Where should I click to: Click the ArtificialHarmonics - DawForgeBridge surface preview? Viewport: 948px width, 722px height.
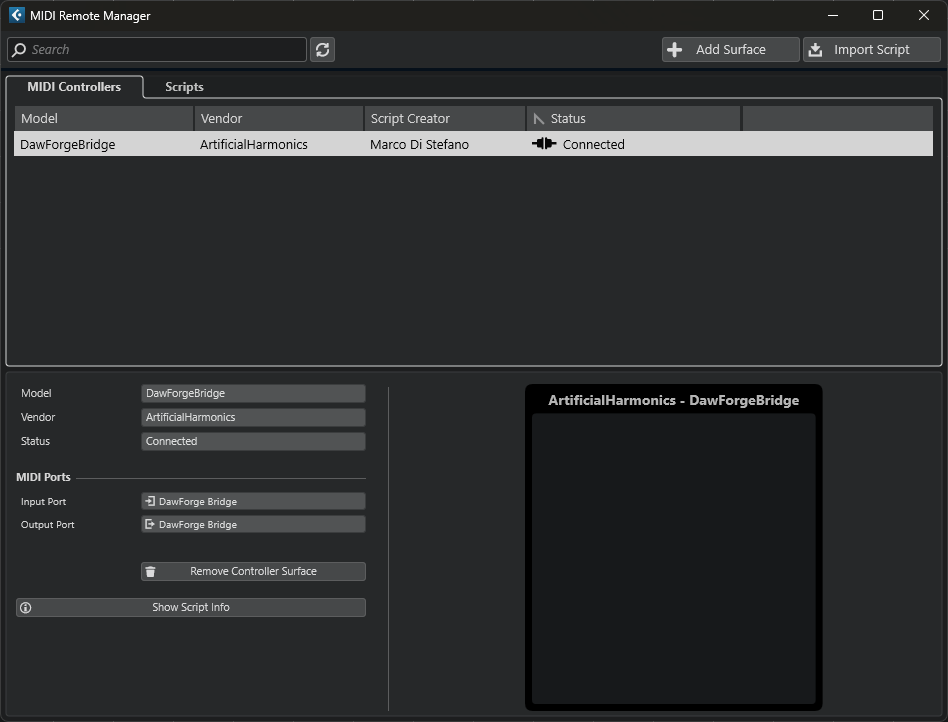674,547
